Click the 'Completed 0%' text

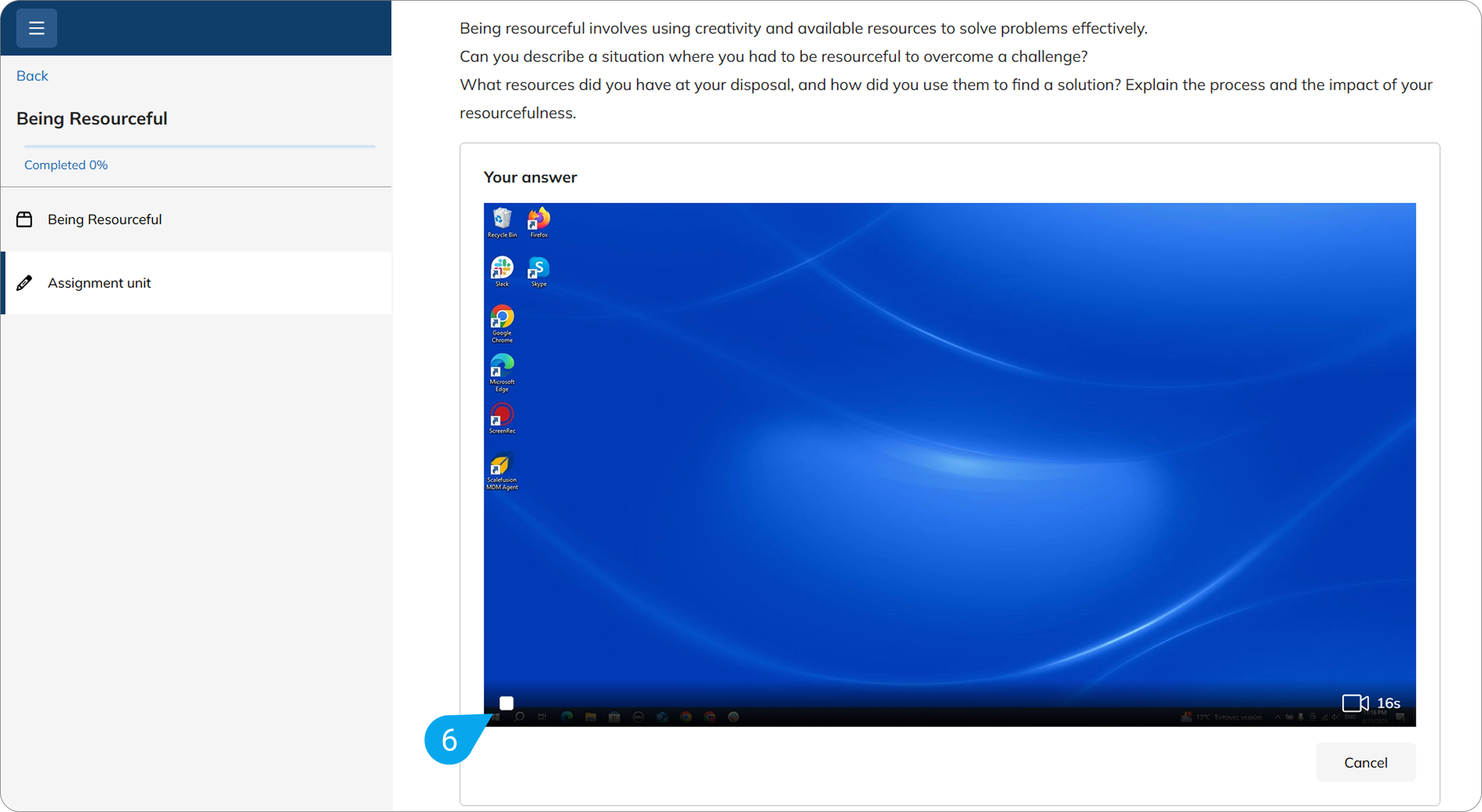pyautogui.click(x=66, y=165)
